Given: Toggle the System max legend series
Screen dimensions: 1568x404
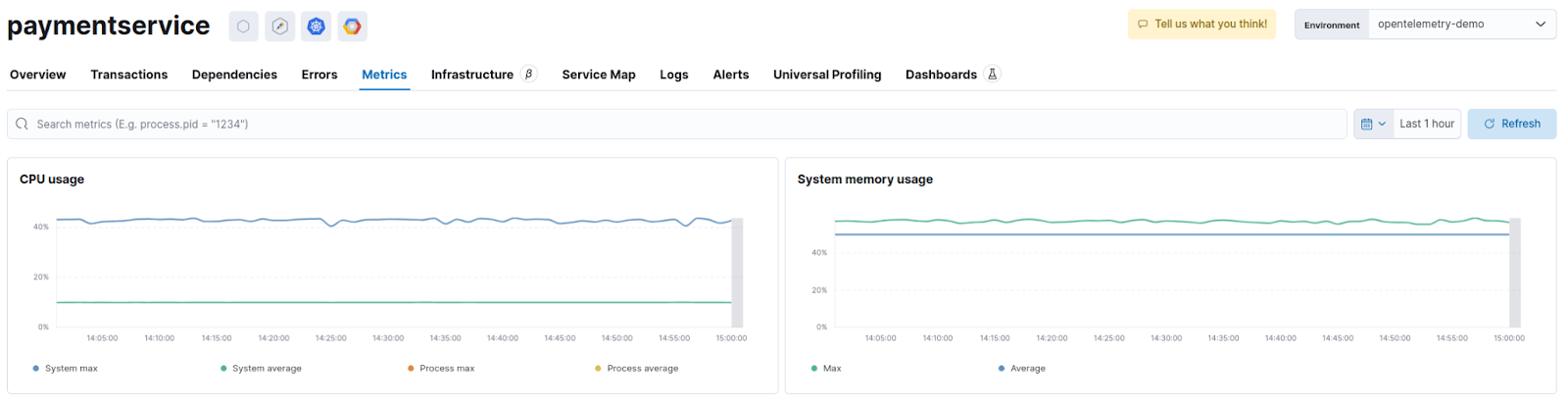Looking at the screenshot, I should [x=71, y=369].
